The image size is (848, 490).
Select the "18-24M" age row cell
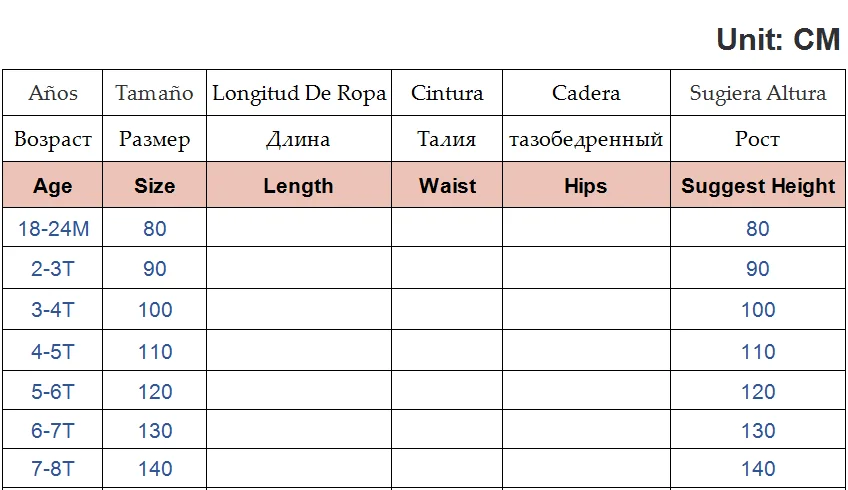click(53, 229)
